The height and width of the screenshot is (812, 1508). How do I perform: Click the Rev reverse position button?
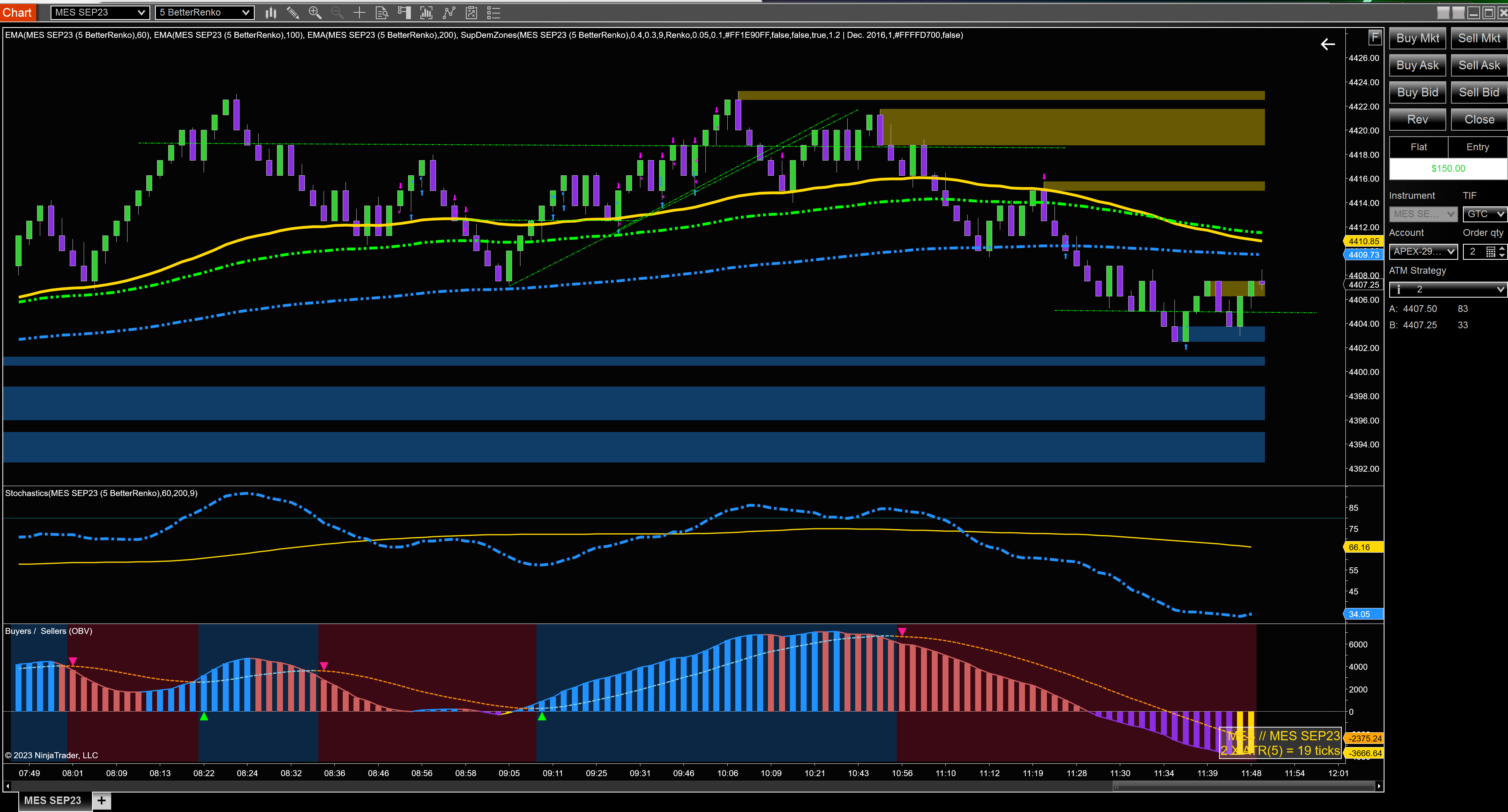point(1417,120)
